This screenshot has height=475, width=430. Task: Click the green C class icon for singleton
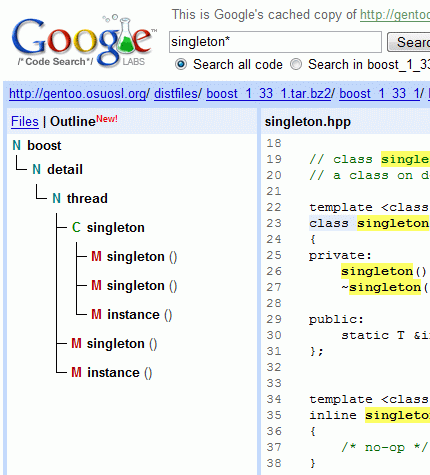click(x=76, y=227)
